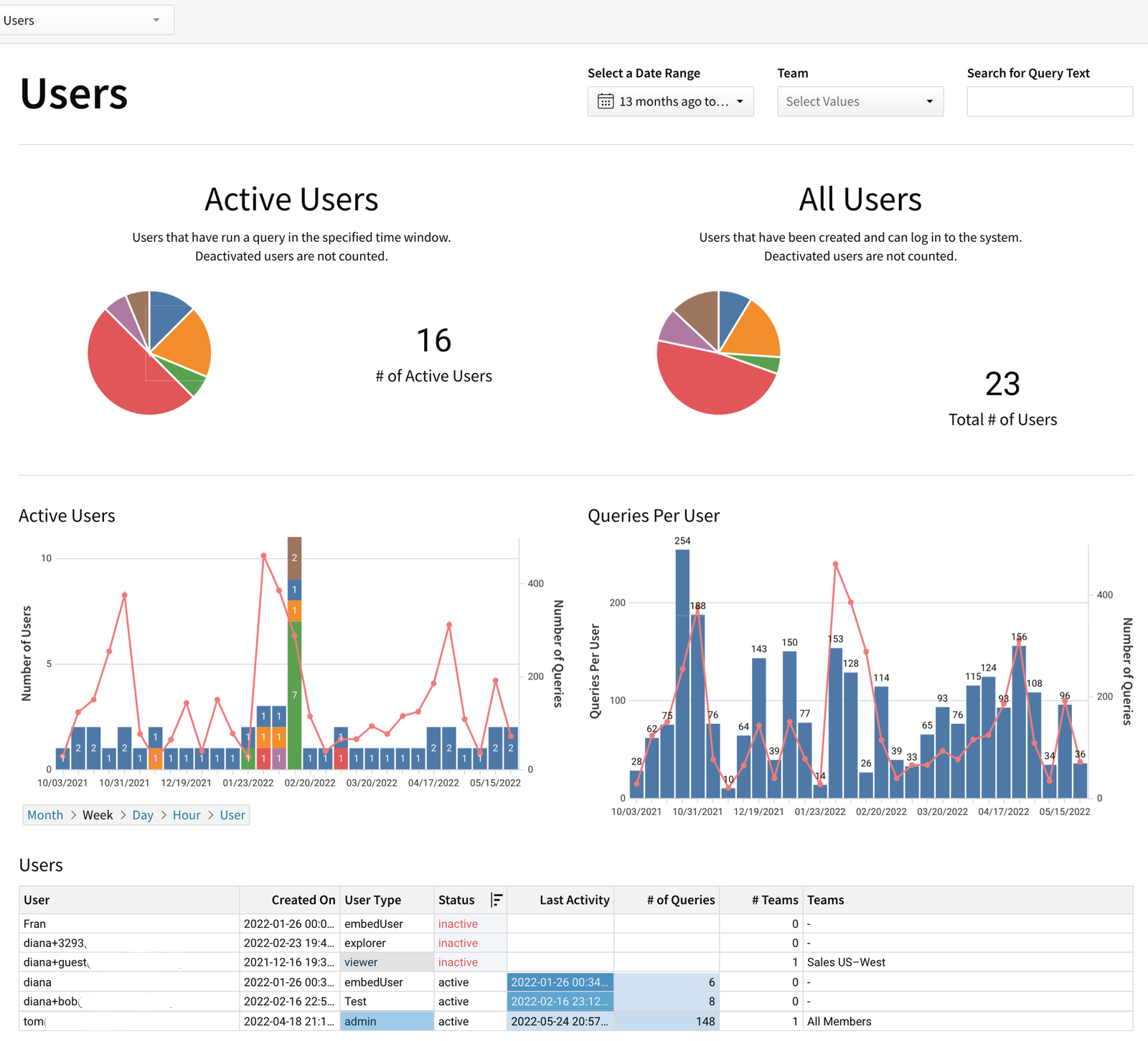Drill down by User under the Active Users chart
The width and height of the screenshot is (1148, 1041).
click(232, 815)
